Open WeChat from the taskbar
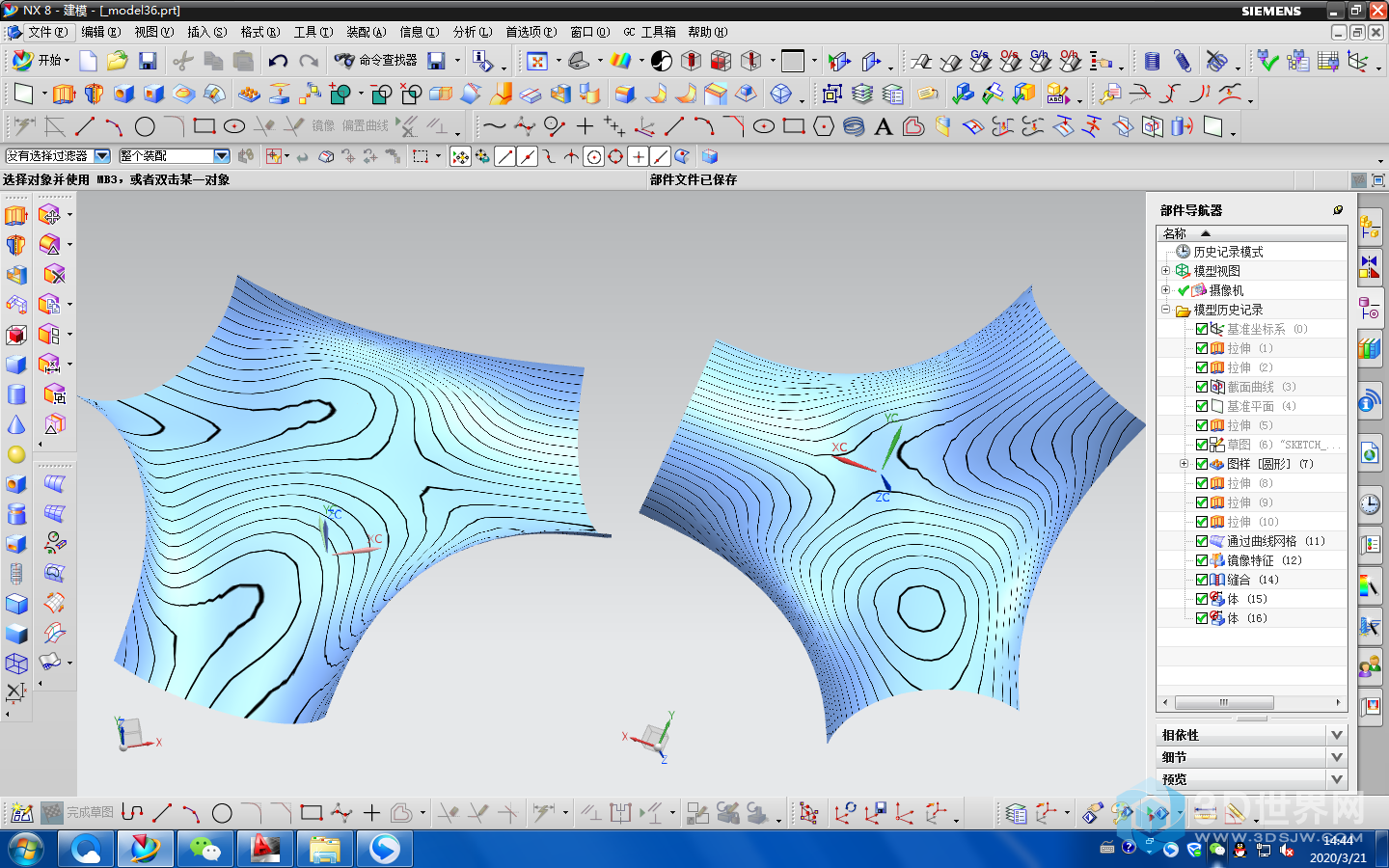 click(204, 850)
